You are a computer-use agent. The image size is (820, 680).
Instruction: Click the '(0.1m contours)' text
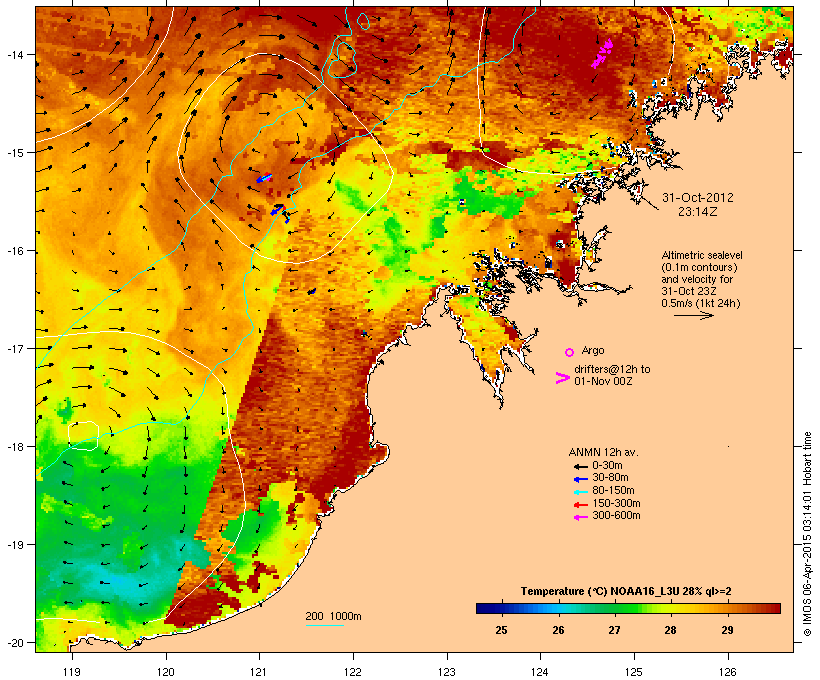[x=699, y=267]
